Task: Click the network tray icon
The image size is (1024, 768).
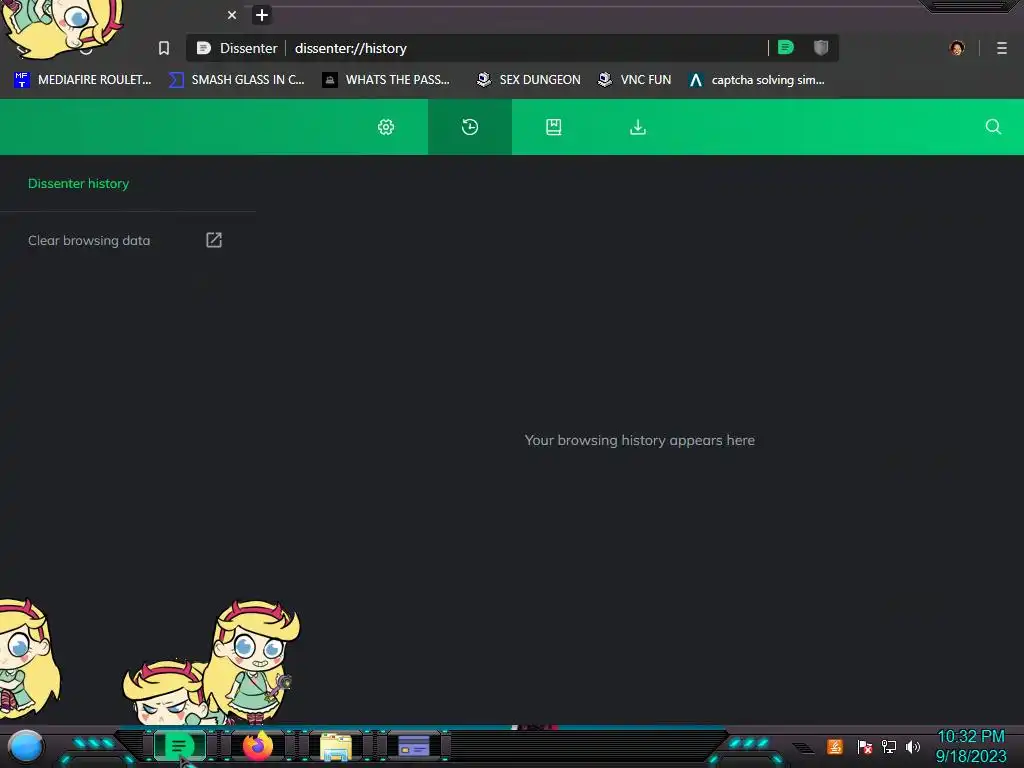Action: [889, 746]
